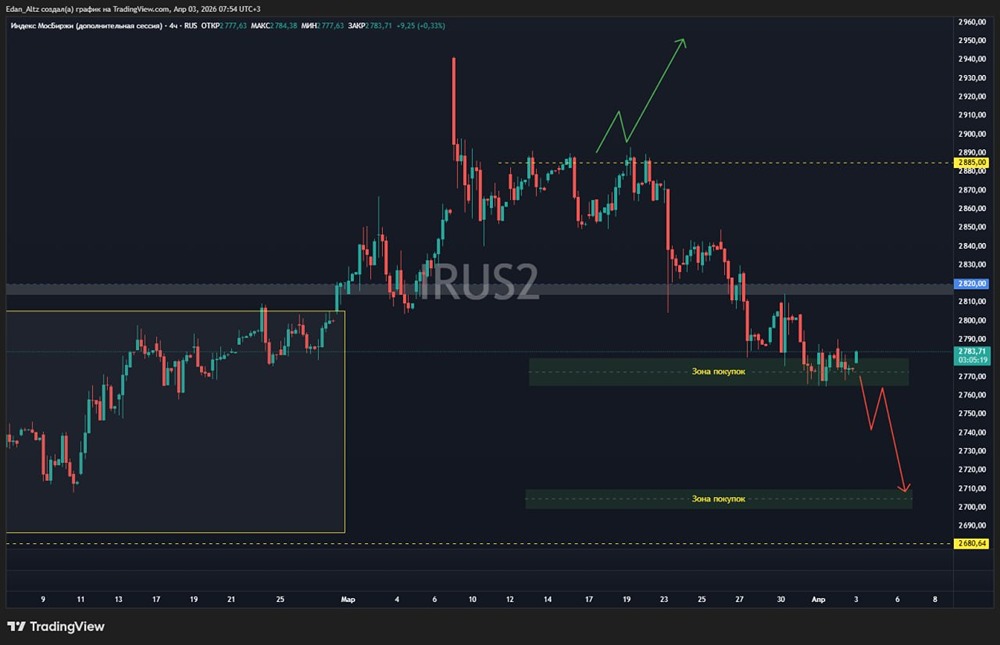Viewport: 1000px width, 645px height.
Task: Select the lower "Зона покупок" label near 2700
Action: click(718, 499)
